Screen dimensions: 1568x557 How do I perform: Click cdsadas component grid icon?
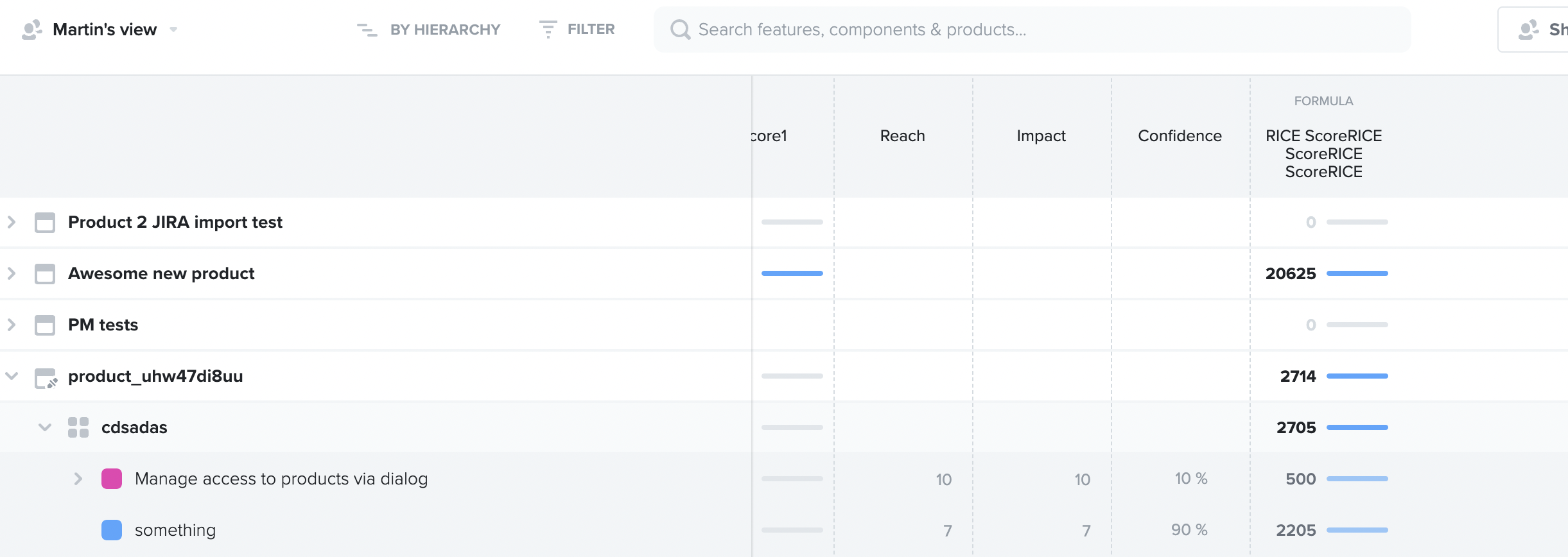coord(78,427)
